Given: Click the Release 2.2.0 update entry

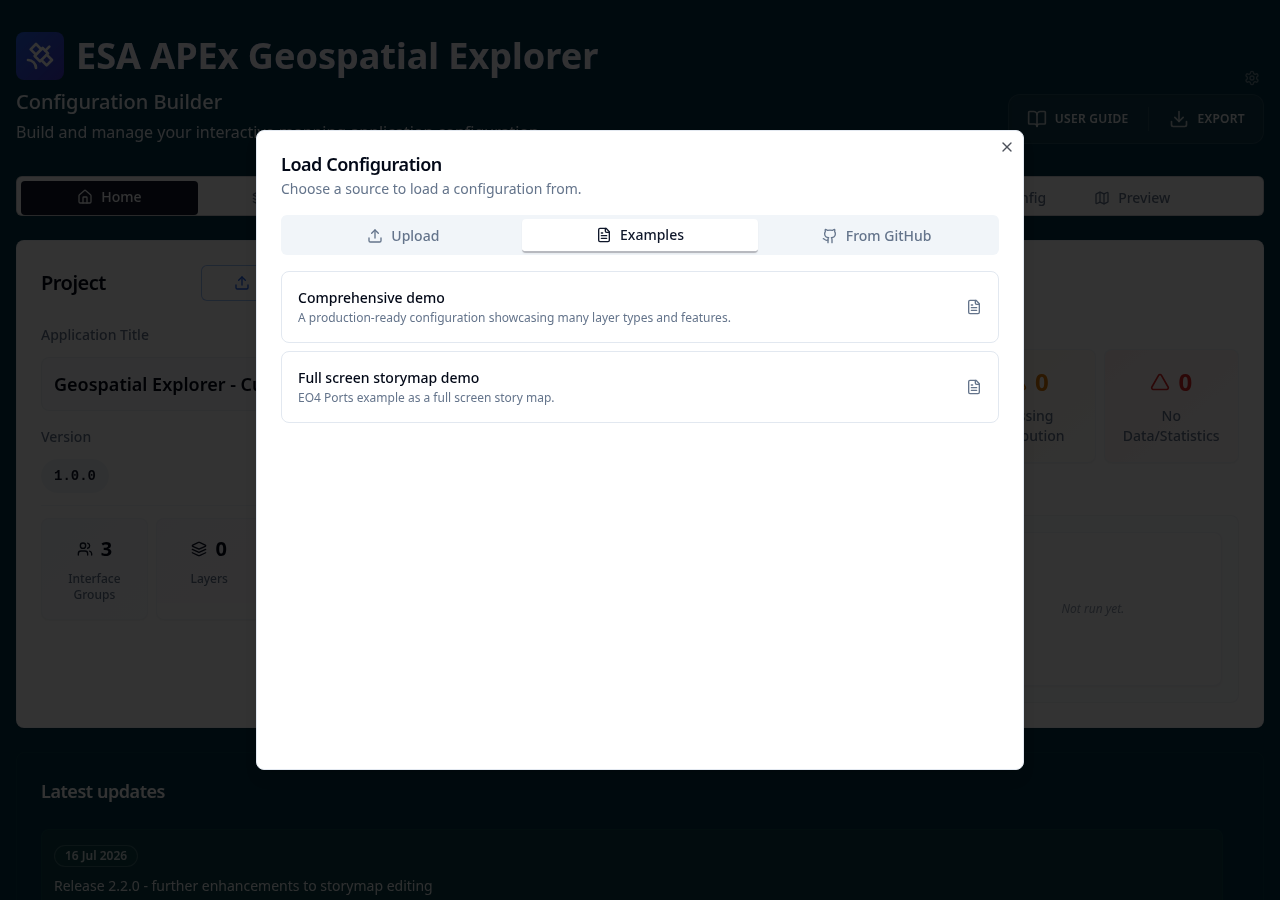Looking at the screenshot, I should point(243,886).
